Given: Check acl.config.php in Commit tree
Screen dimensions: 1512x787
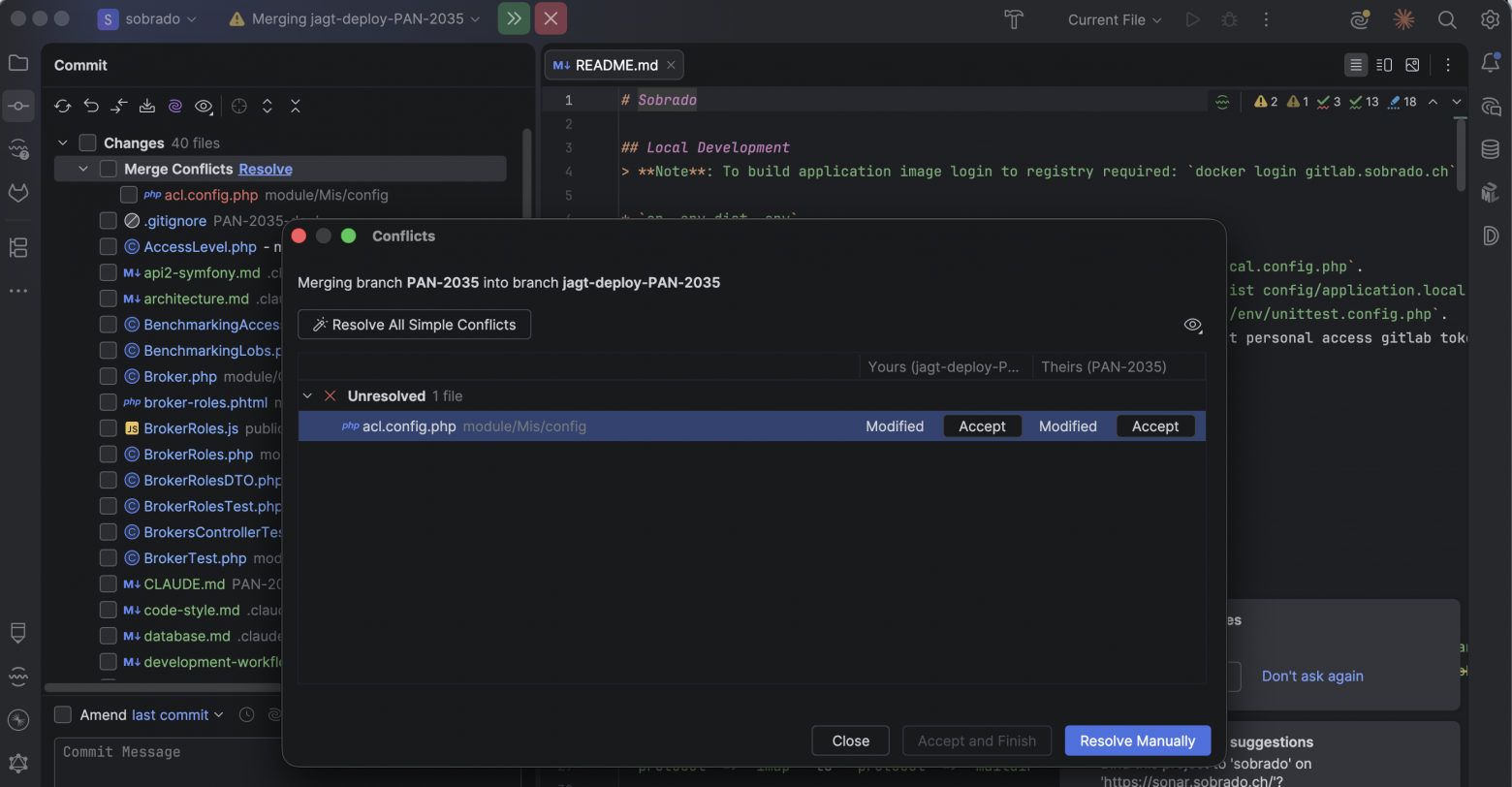Looking at the screenshot, I should pos(128,195).
